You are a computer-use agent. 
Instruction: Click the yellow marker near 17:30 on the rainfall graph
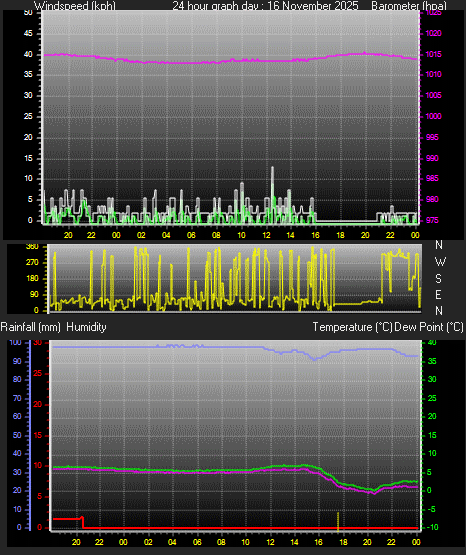click(x=338, y=521)
